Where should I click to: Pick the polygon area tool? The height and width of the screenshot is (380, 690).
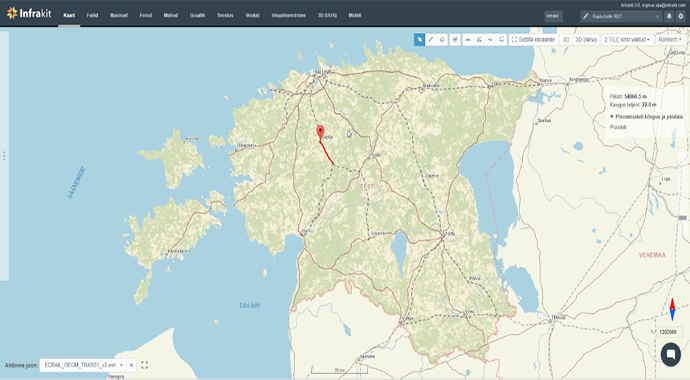click(442, 40)
